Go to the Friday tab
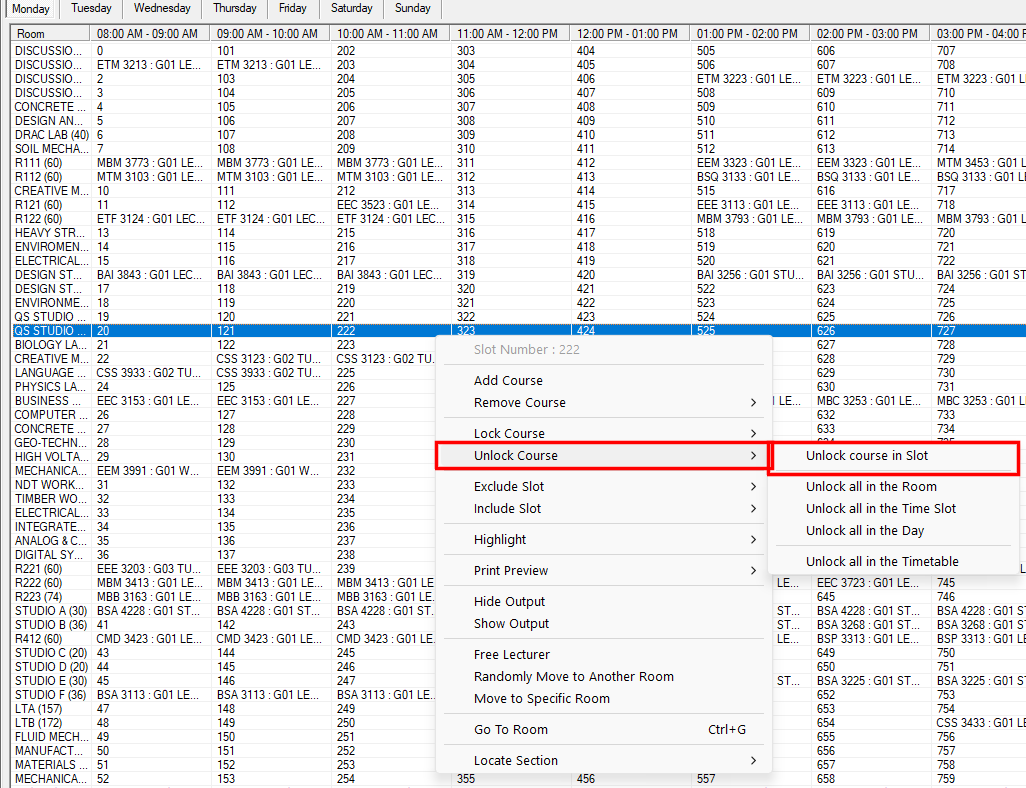The image size is (1026, 788). (x=292, y=9)
